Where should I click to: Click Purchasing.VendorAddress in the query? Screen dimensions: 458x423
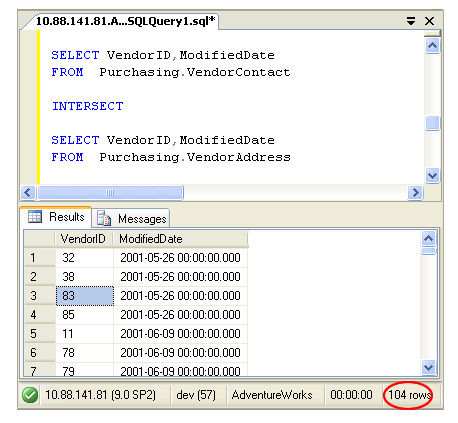point(195,157)
